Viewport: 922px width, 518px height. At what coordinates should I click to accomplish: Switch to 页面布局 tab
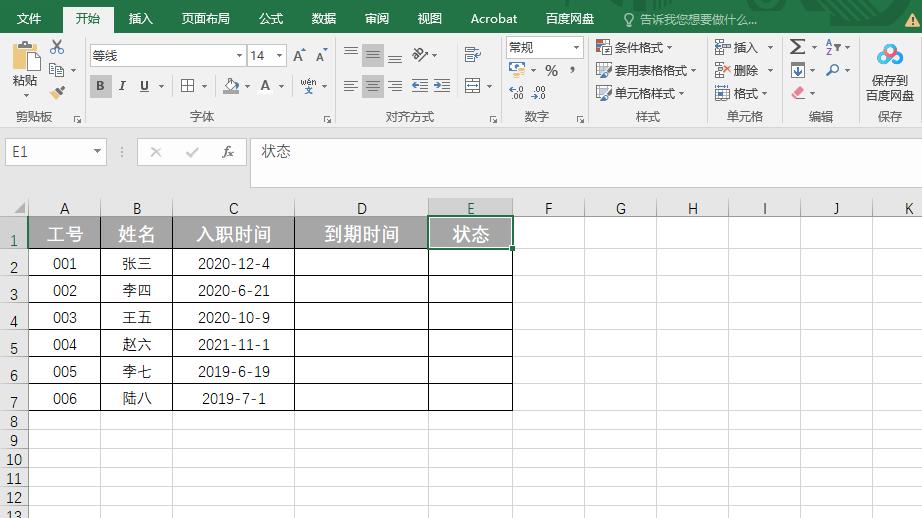click(205, 18)
